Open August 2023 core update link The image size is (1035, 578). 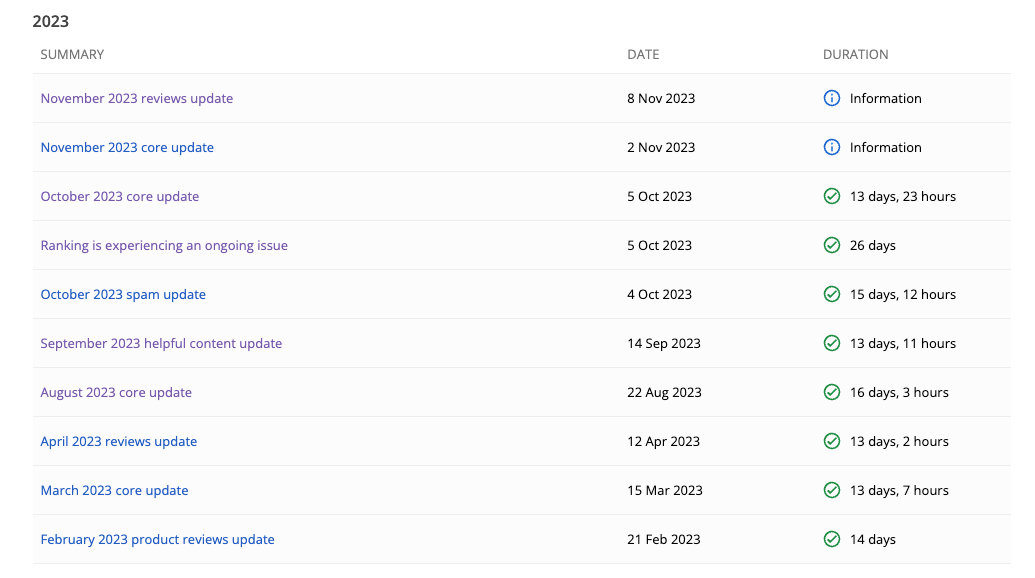point(116,392)
